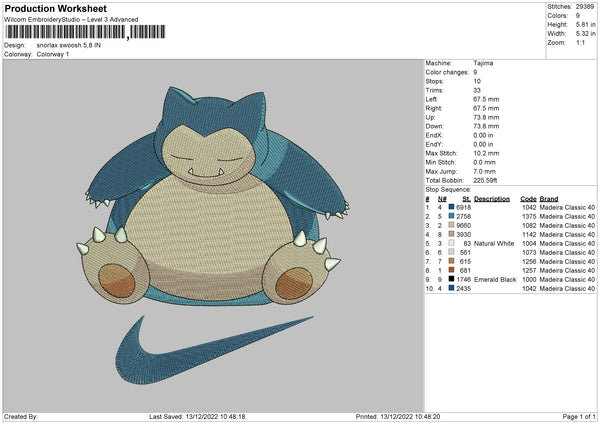Pick the orange-brown swatch beside 615 stitches
600x424 pixels.
451,261
